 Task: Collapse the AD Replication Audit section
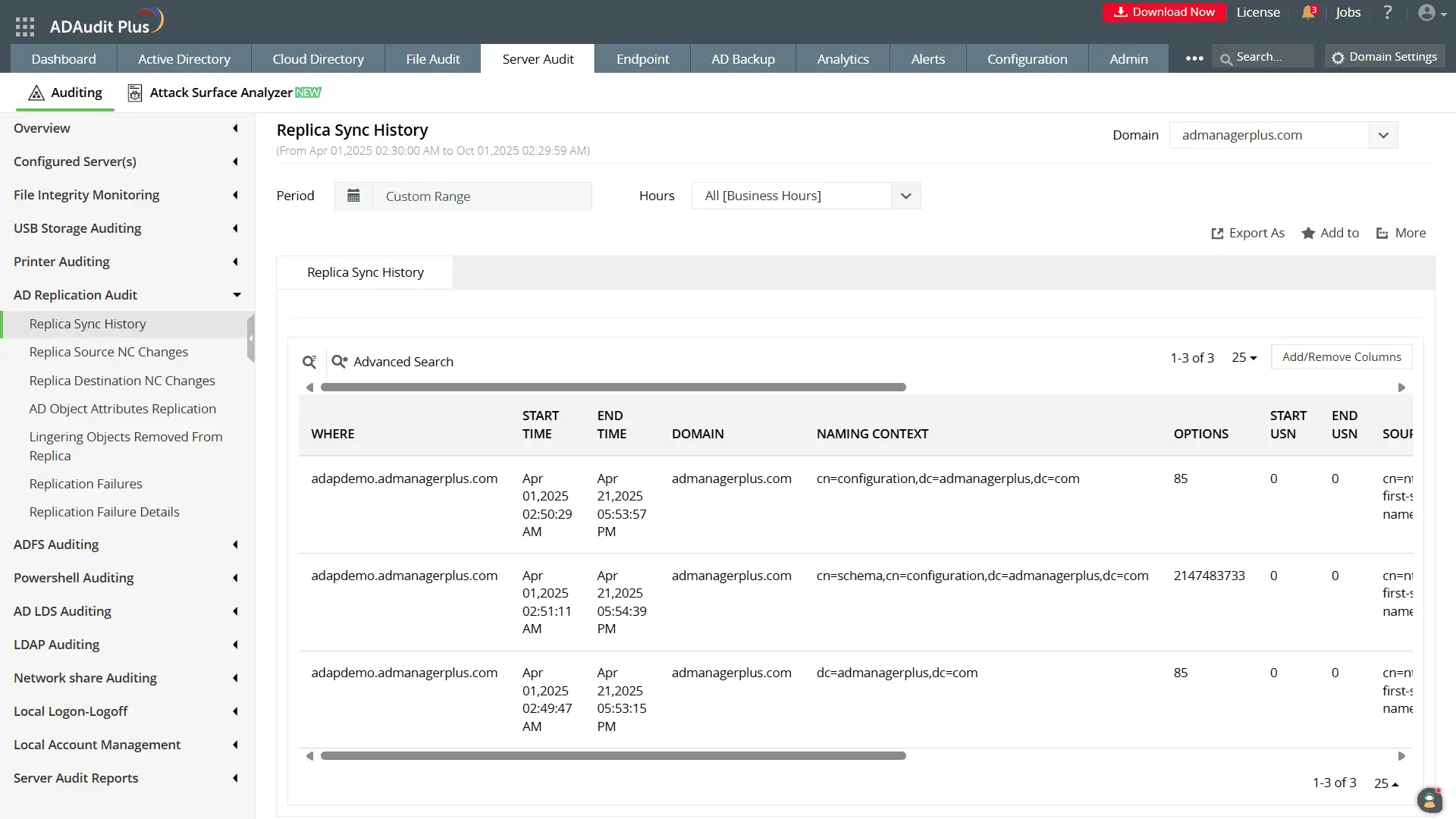pyautogui.click(x=236, y=295)
